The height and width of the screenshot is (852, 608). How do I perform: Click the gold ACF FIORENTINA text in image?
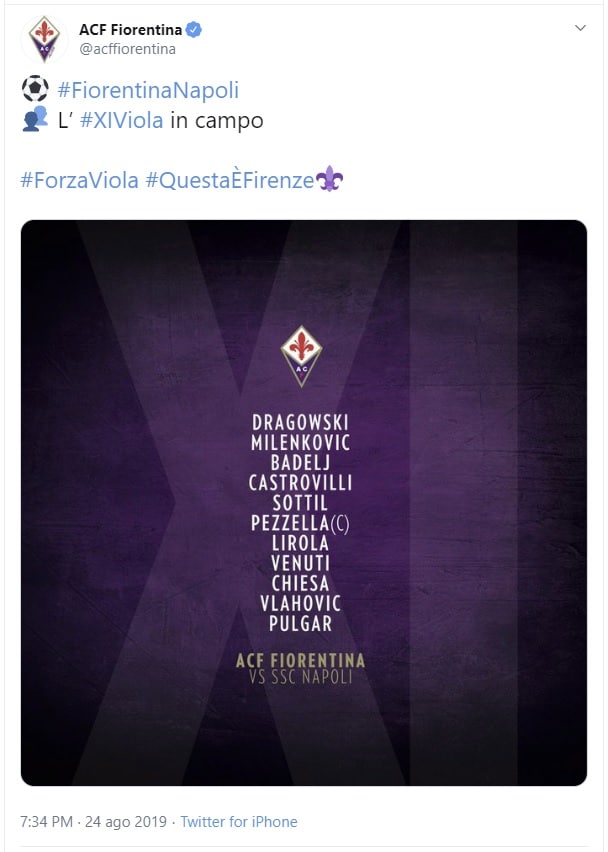point(301,660)
